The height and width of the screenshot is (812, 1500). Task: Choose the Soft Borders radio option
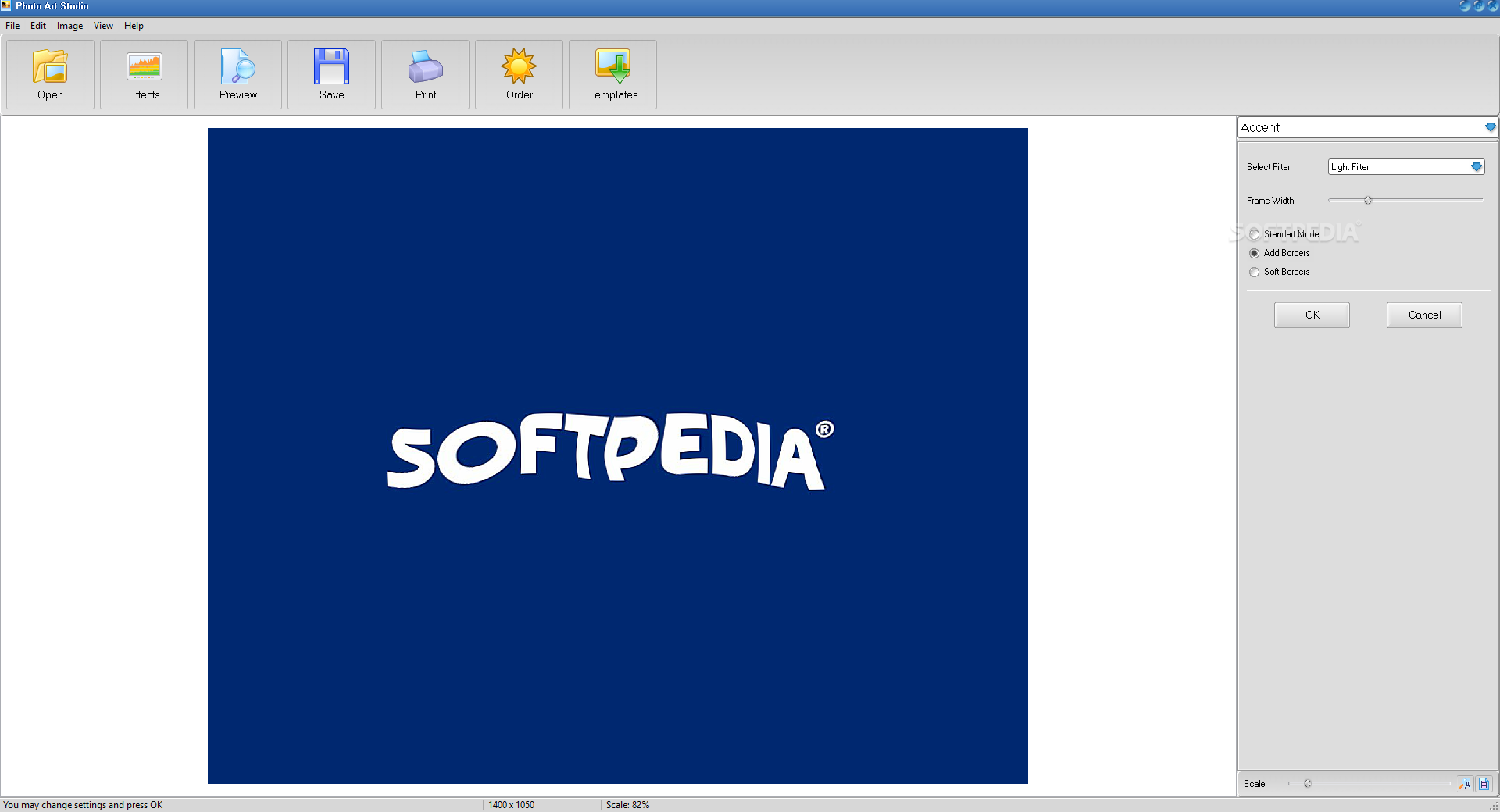[x=1254, y=272]
